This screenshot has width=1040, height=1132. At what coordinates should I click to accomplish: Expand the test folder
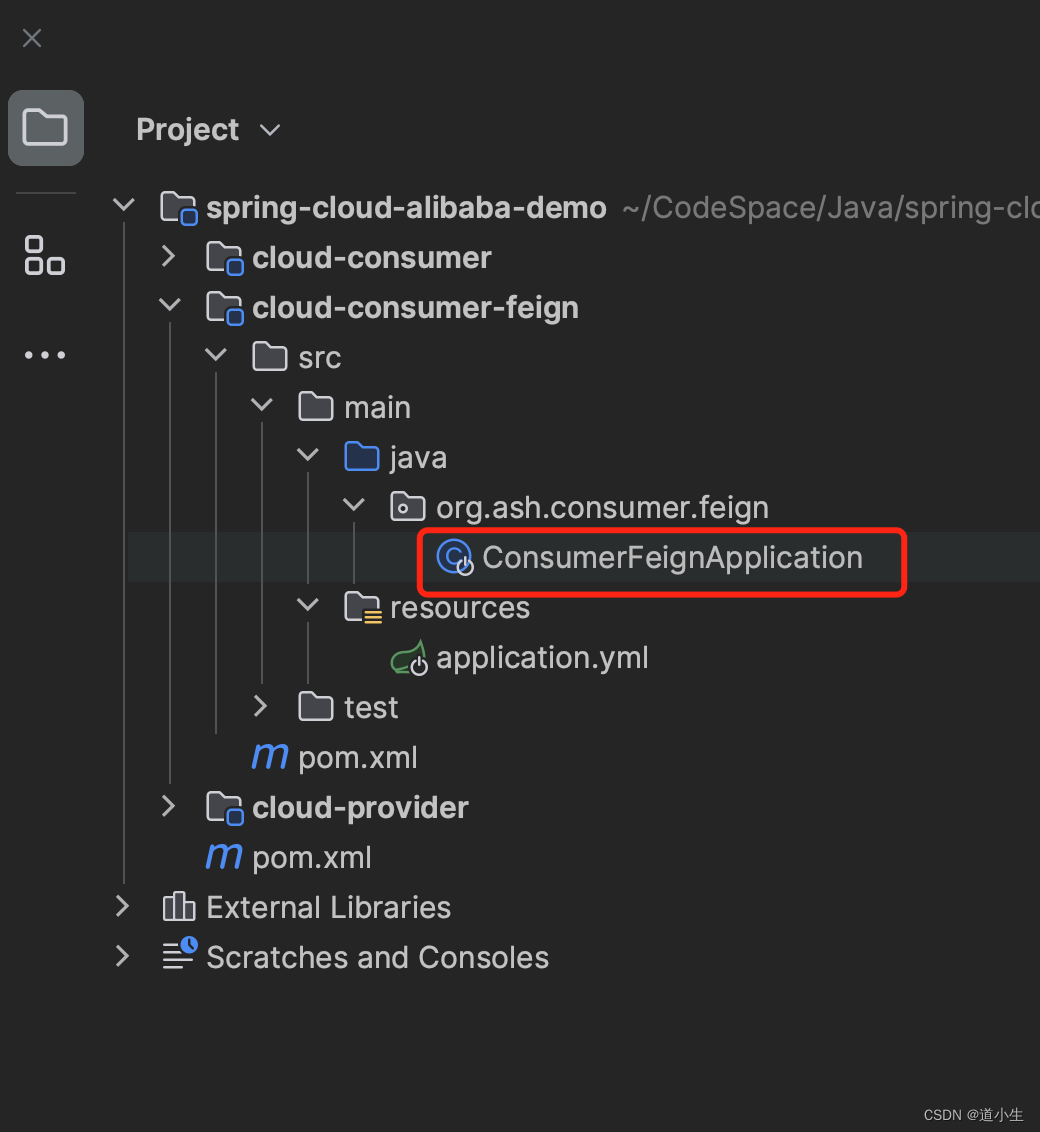tap(261, 707)
